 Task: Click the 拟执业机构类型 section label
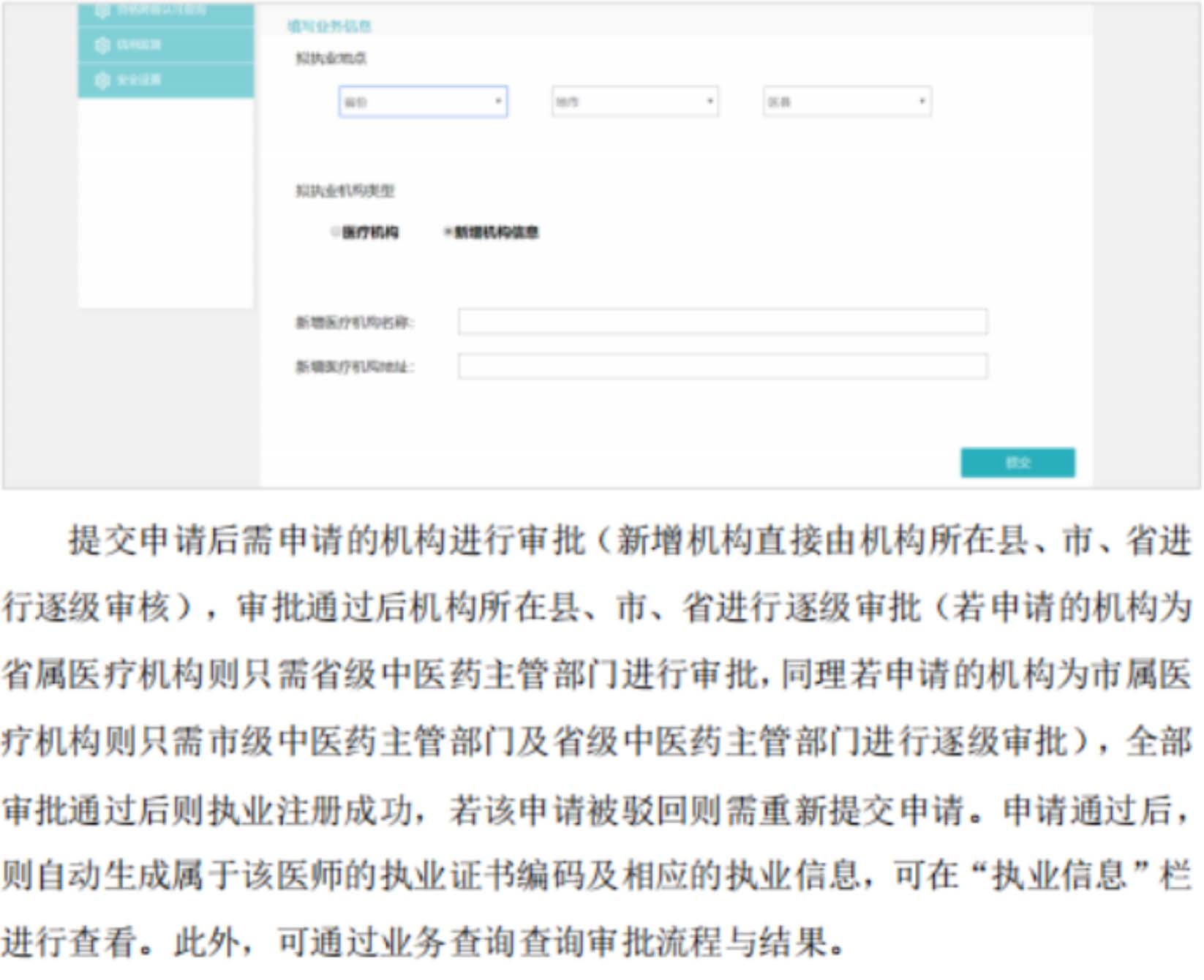tap(345, 192)
